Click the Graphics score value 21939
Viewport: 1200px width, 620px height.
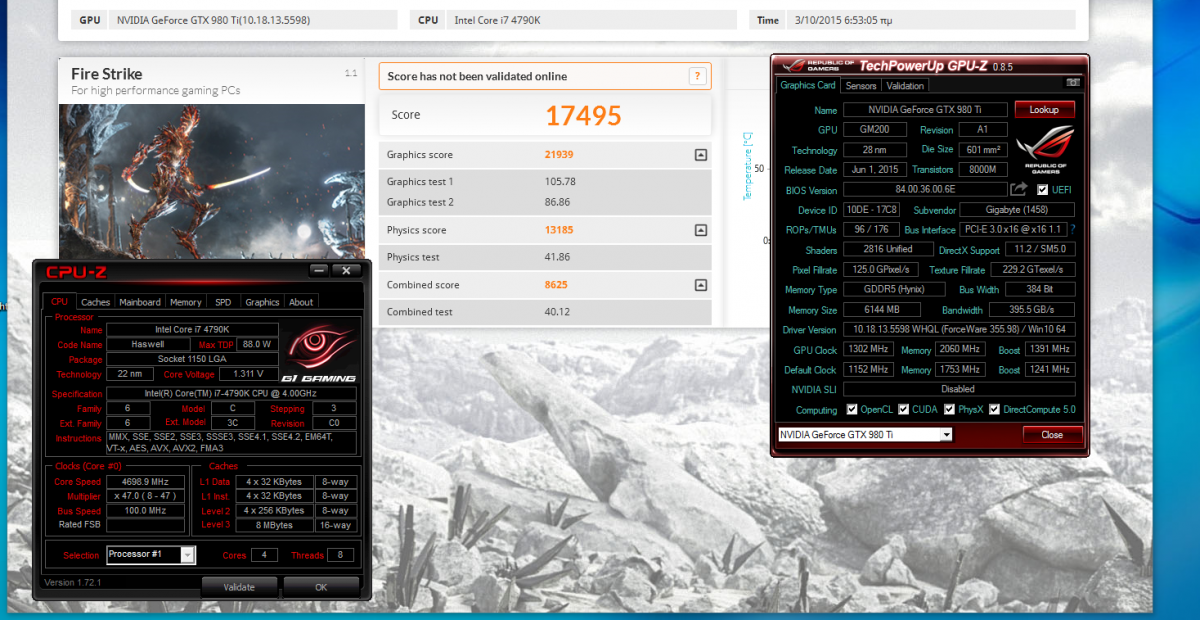(x=559, y=155)
